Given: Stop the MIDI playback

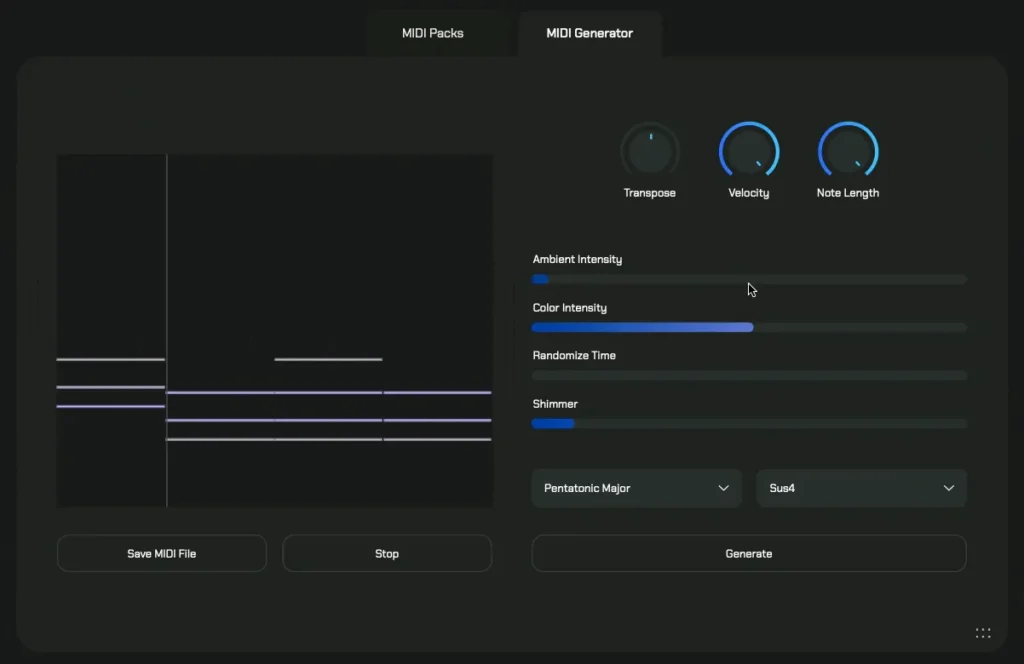Looking at the screenshot, I should point(387,553).
